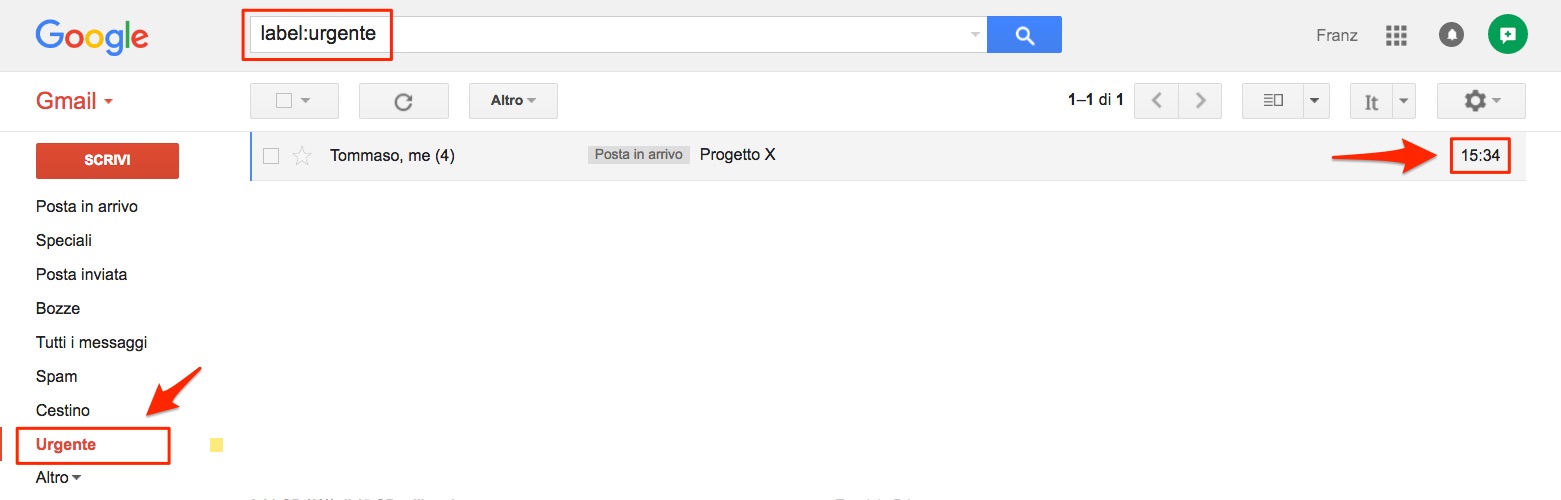This screenshot has width=1561, height=500.
Task: Toggle the split pane view button
Action: 1273,101
